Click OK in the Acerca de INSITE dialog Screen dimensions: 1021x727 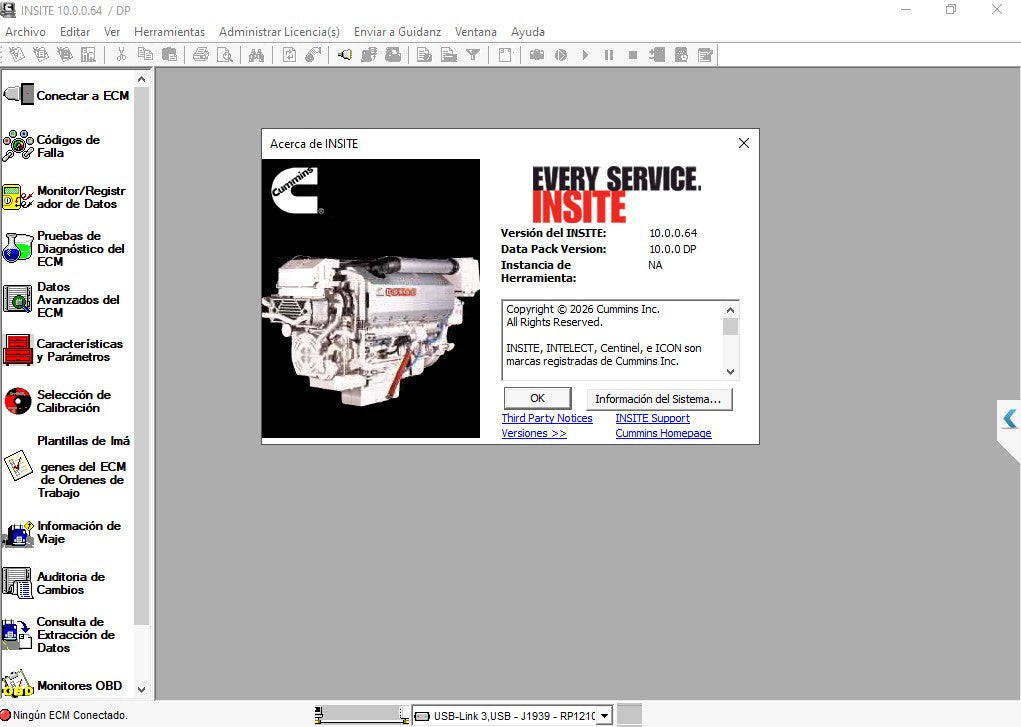537,399
